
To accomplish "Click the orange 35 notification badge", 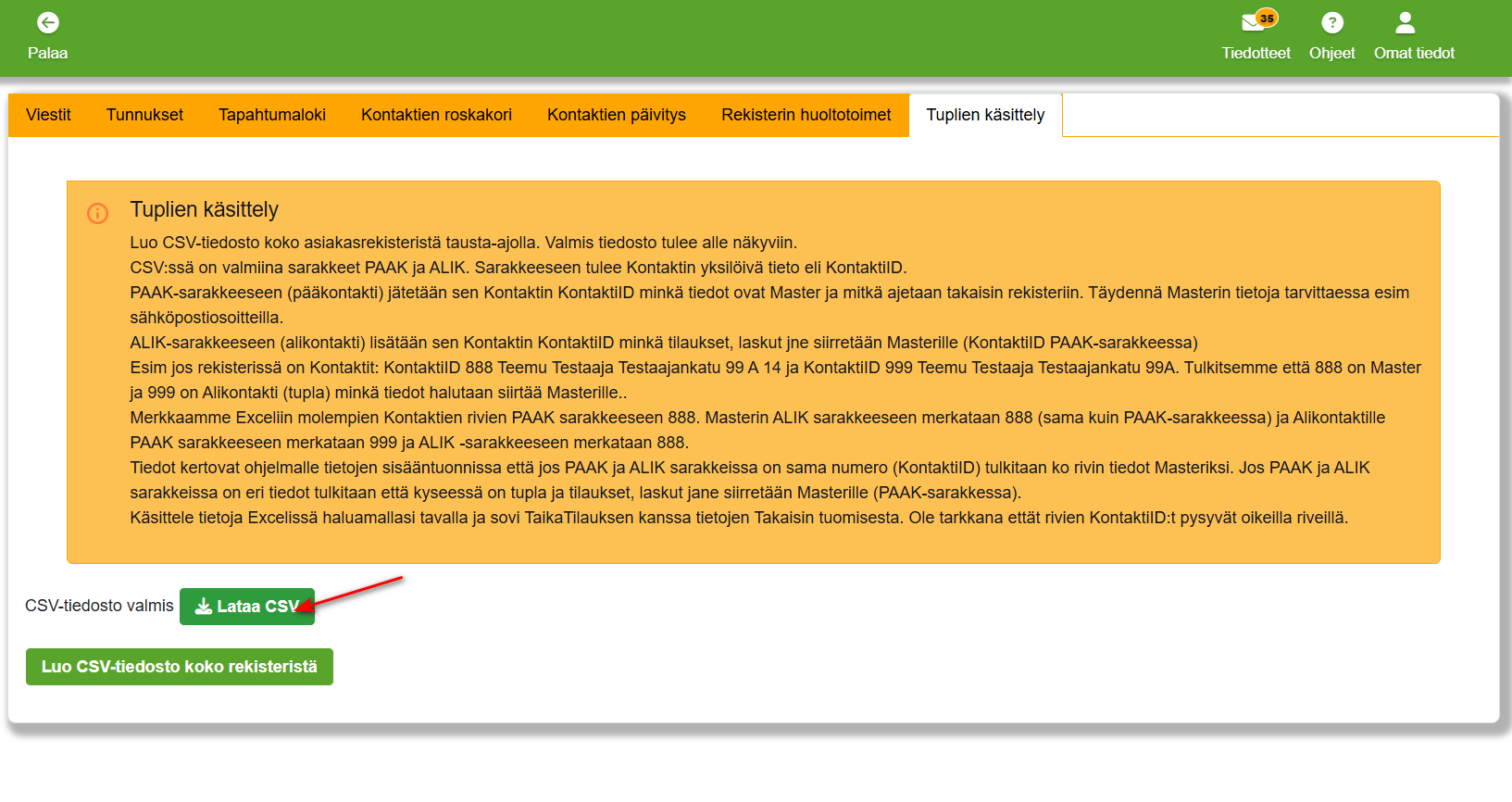I will click(x=1267, y=18).
